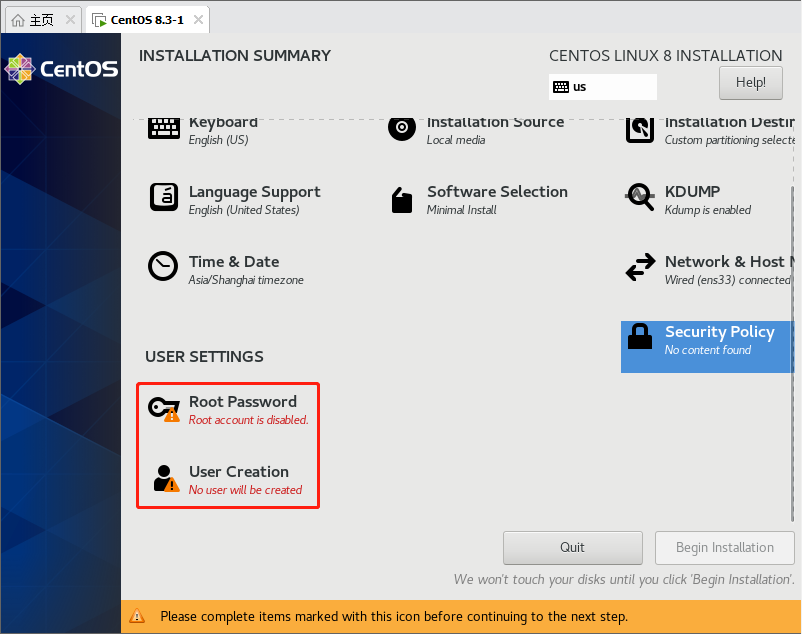802x634 pixels.
Task: Open the Root Password setting
Action: (228, 410)
